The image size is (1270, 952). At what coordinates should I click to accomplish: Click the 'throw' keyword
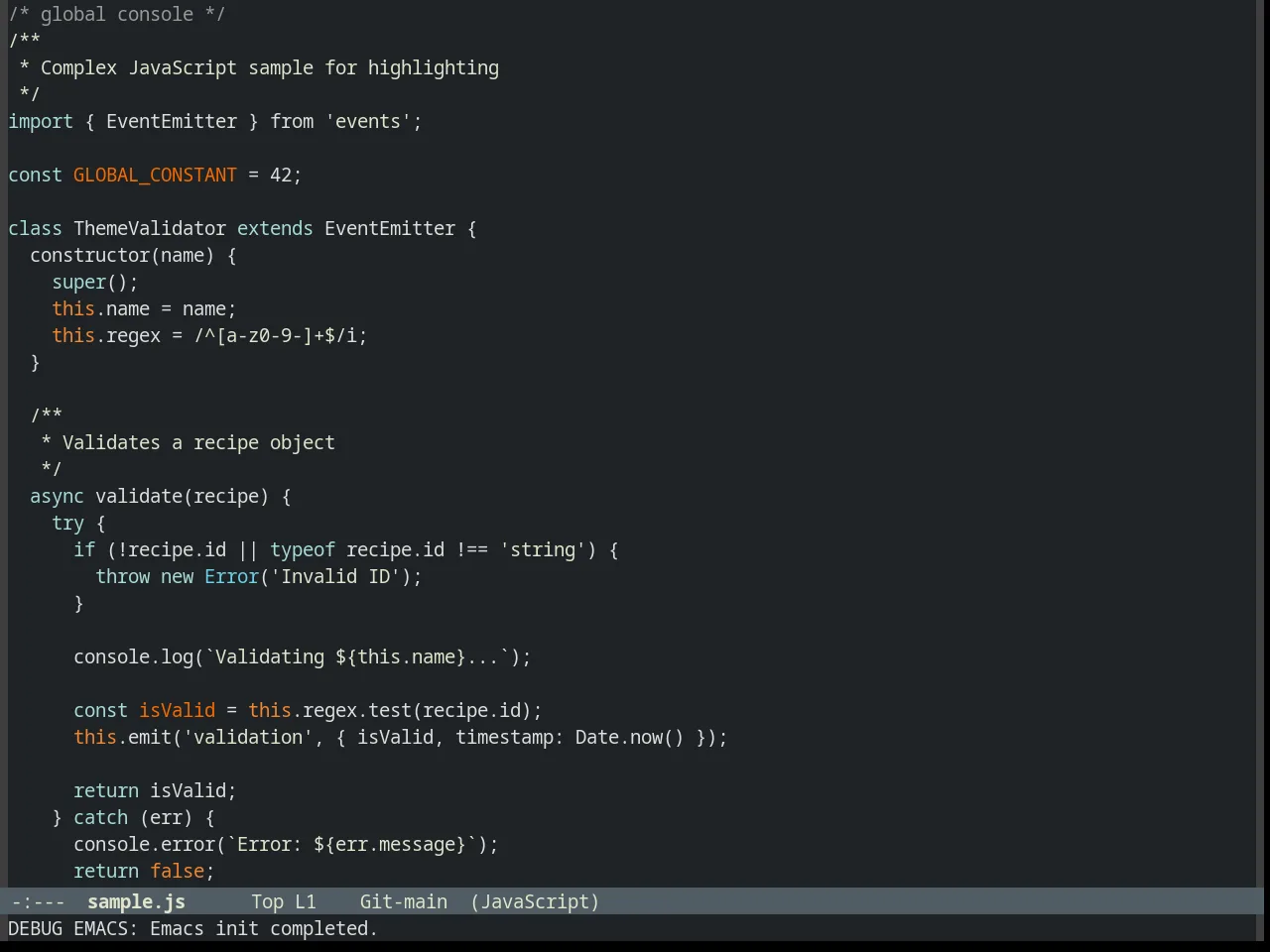pos(122,576)
